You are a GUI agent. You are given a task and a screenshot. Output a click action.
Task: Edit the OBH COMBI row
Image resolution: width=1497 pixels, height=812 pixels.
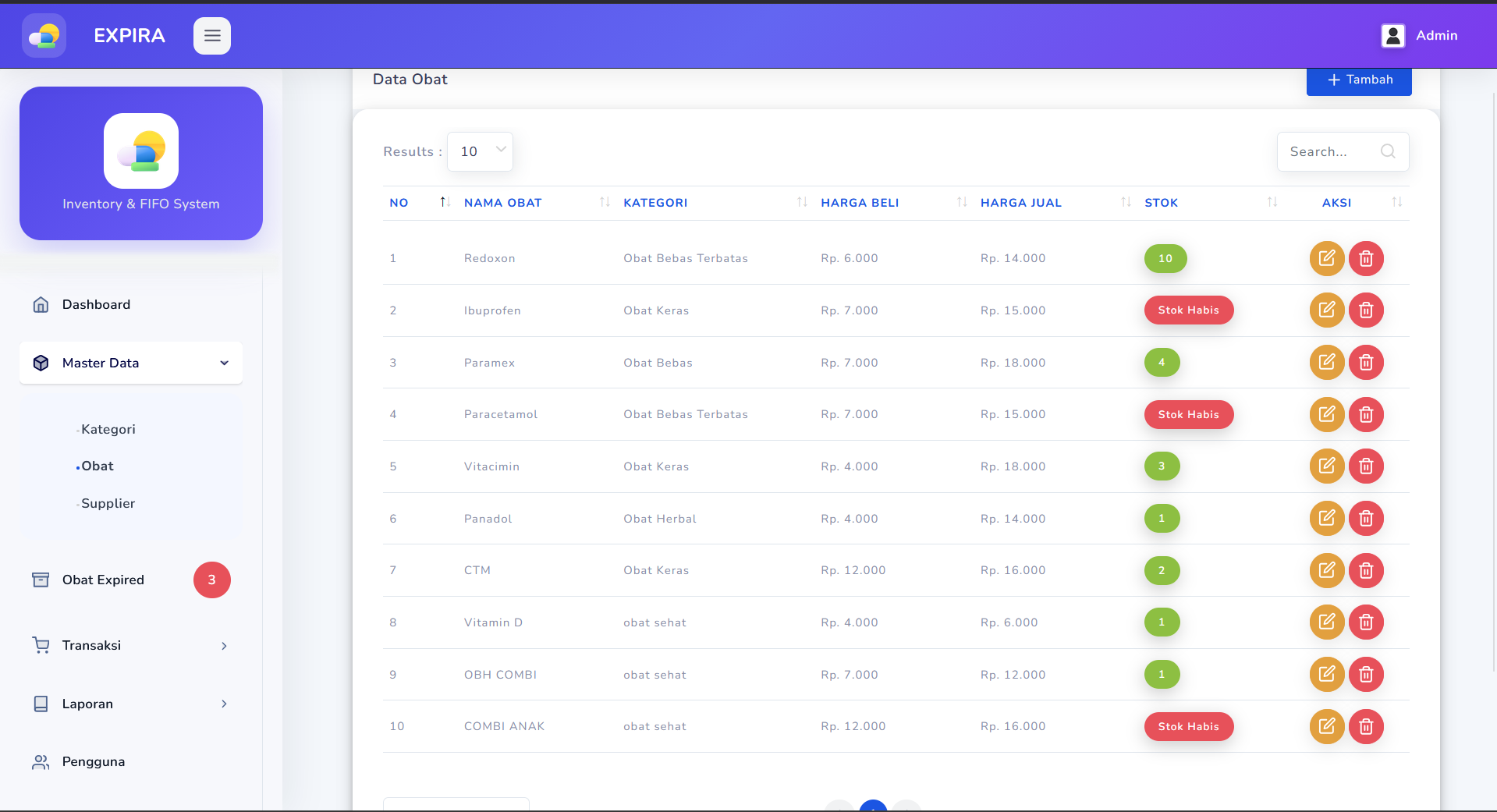point(1327,675)
